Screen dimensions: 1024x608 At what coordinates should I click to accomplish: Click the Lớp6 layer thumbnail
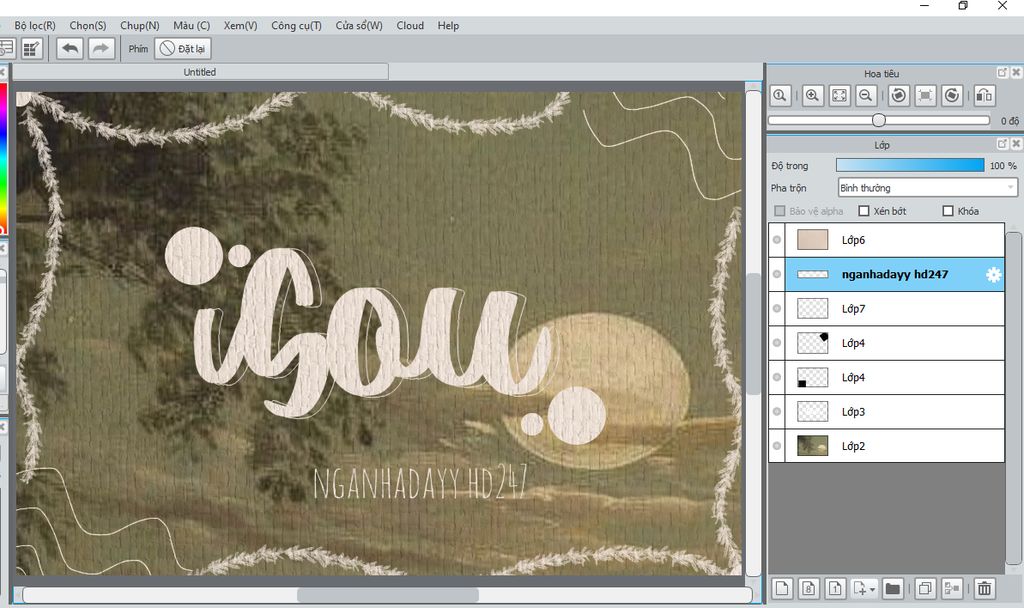812,240
